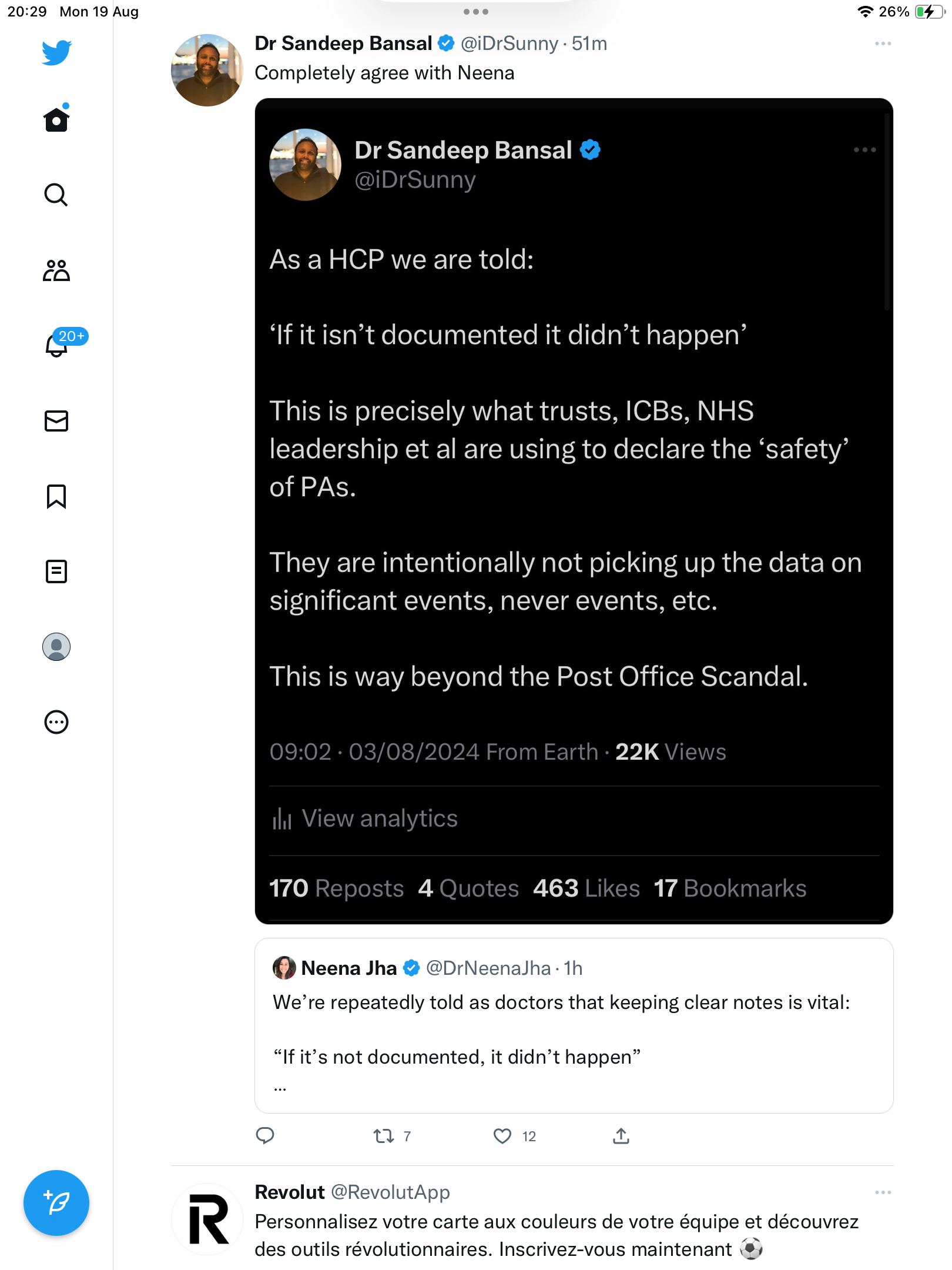Open Neena Jha's quoted post
The image size is (952, 1270).
[x=574, y=1025]
